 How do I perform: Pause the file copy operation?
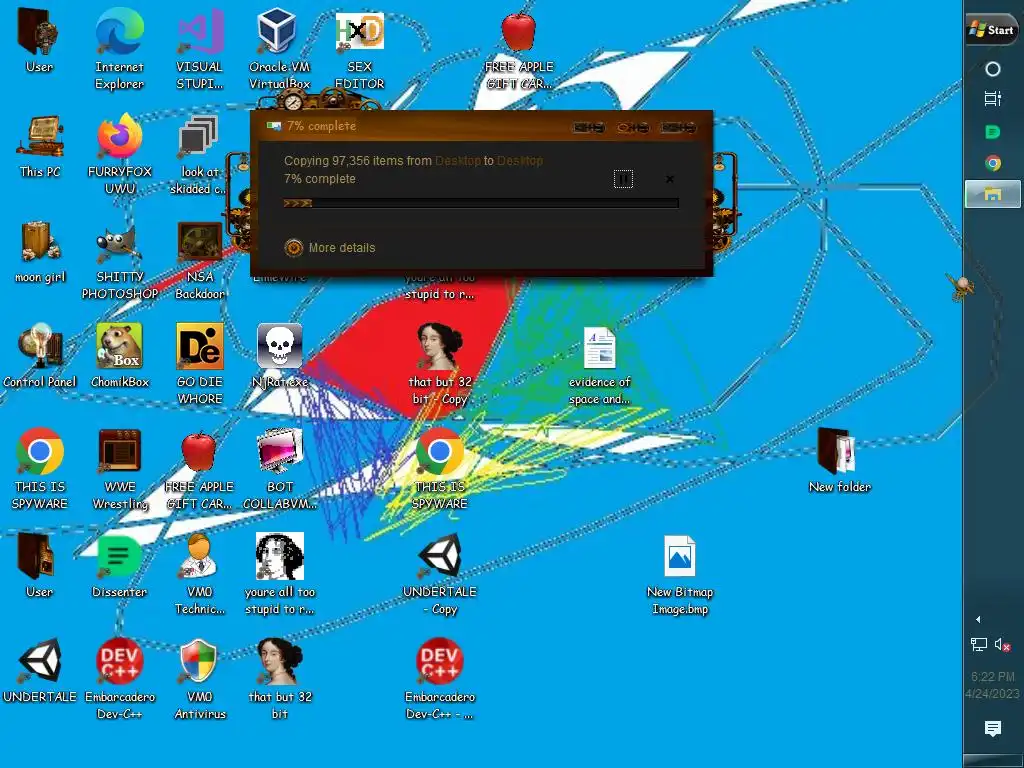click(623, 179)
